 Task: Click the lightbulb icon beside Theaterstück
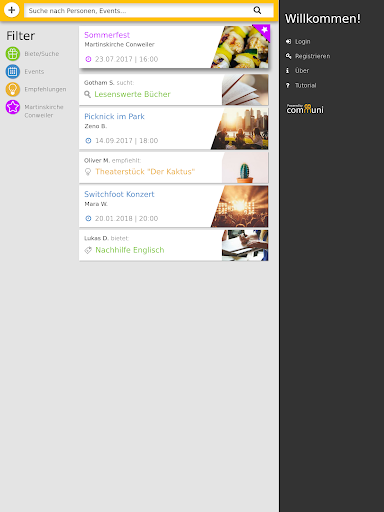pyautogui.click(x=88, y=172)
